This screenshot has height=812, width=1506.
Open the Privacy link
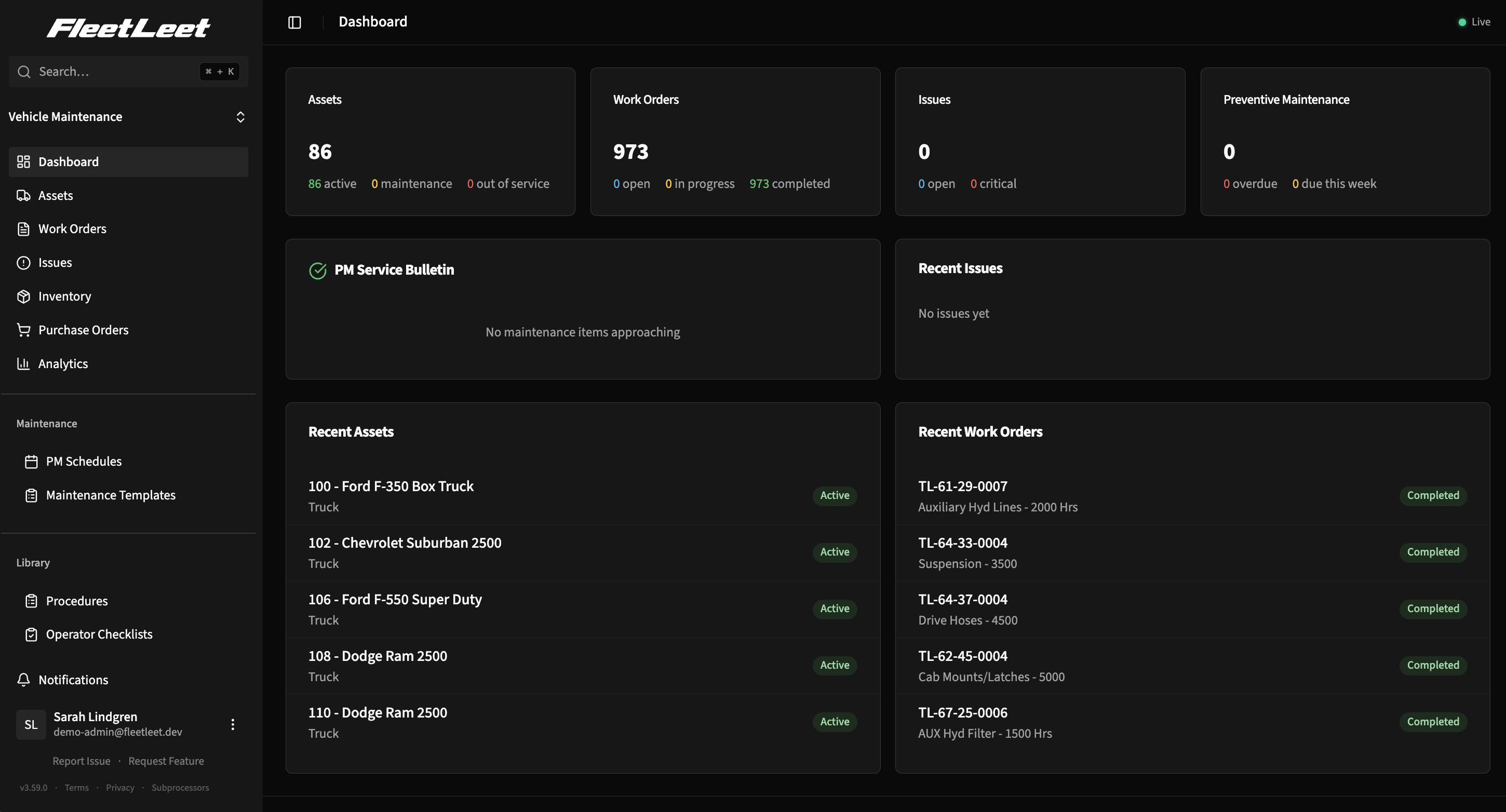pos(120,788)
